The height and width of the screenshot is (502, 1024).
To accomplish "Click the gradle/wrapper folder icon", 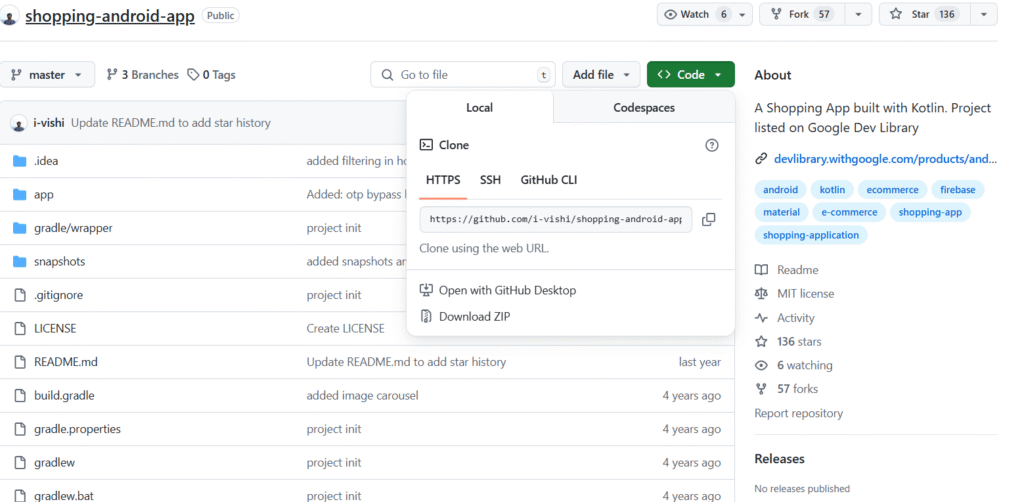I will point(20,228).
